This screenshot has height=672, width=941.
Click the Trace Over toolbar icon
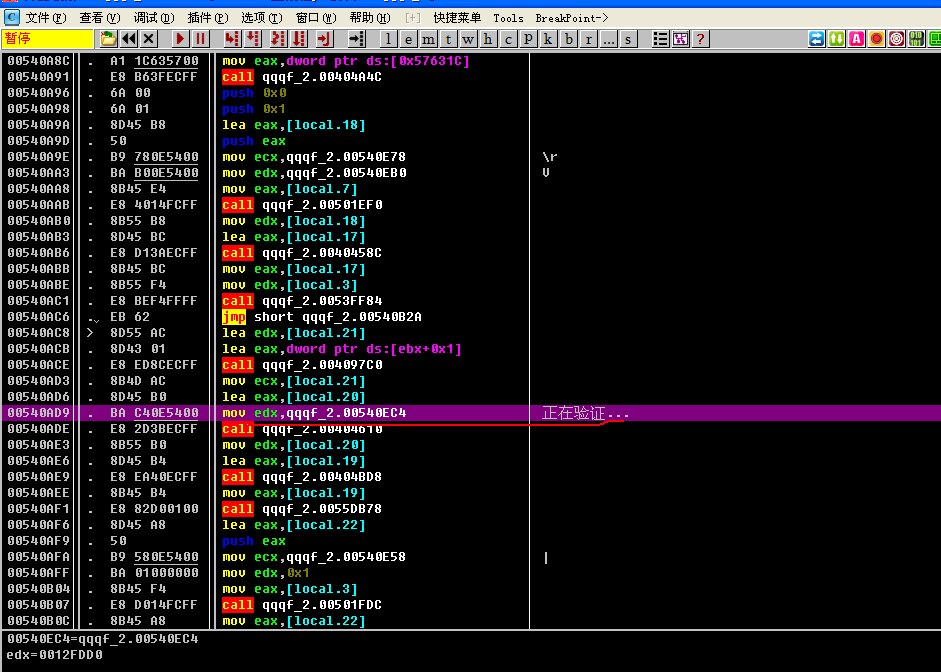(x=299, y=39)
